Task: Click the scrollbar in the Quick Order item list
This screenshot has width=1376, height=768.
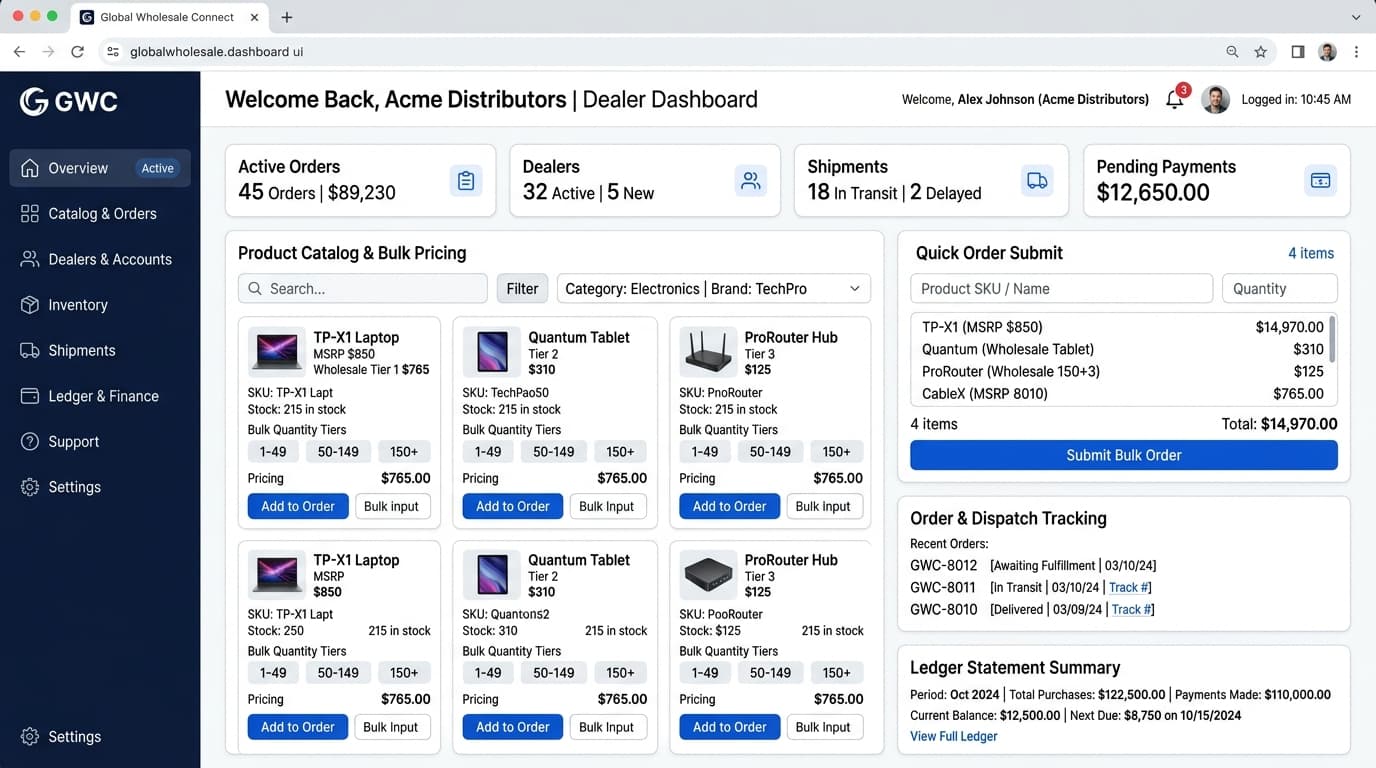Action: click(1332, 340)
